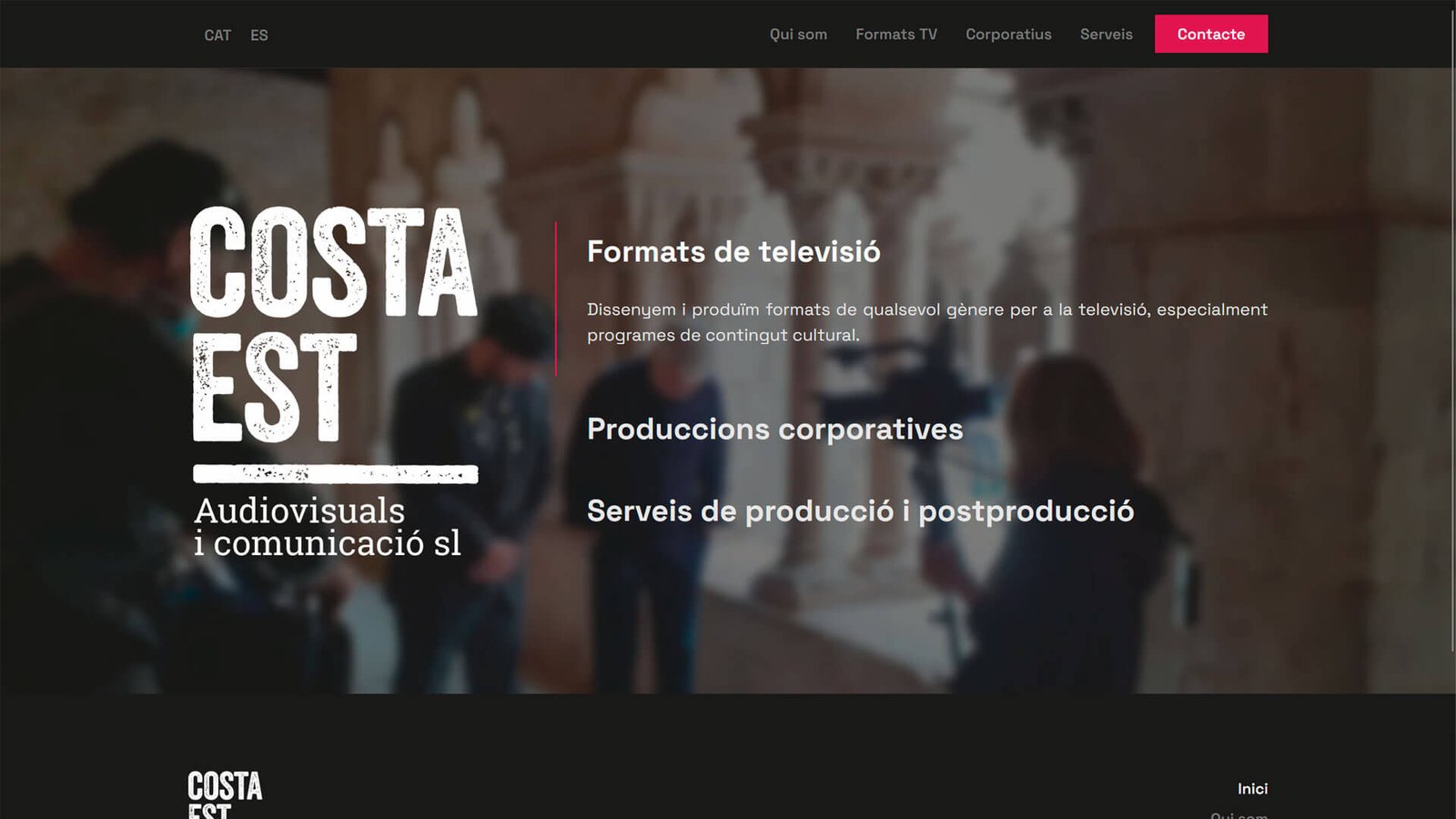The height and width of the screenshot is (819, 1456).
Task: Click the white bar under the hero logo
Action: [x=335, y=474]
